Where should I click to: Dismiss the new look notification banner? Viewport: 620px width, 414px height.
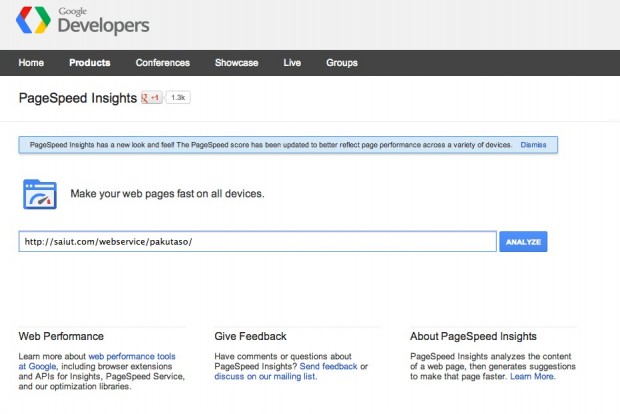[x=533, y=145]
